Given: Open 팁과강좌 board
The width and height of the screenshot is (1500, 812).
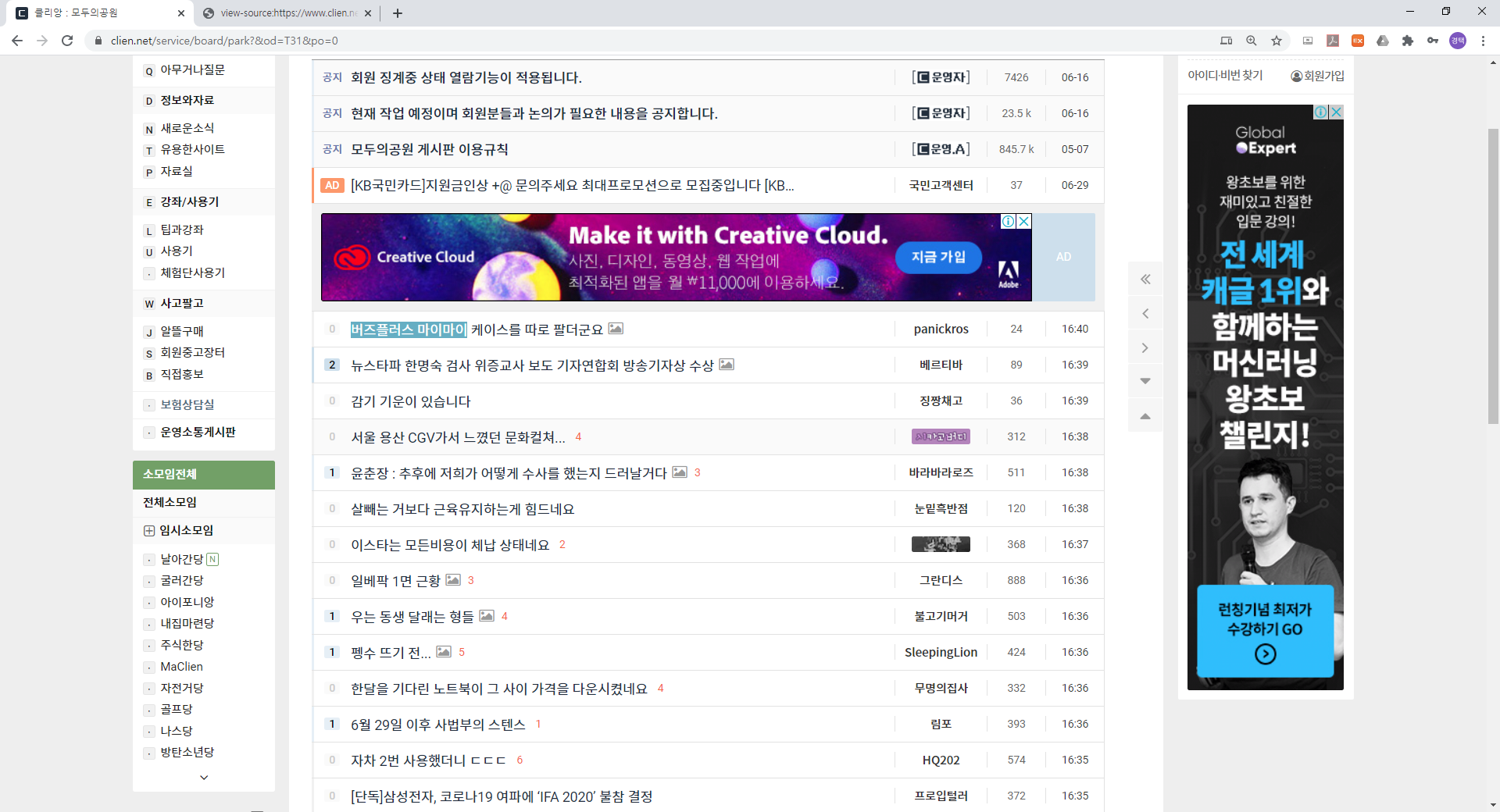Looking at the screenshot, I should [x=181, y=230].
